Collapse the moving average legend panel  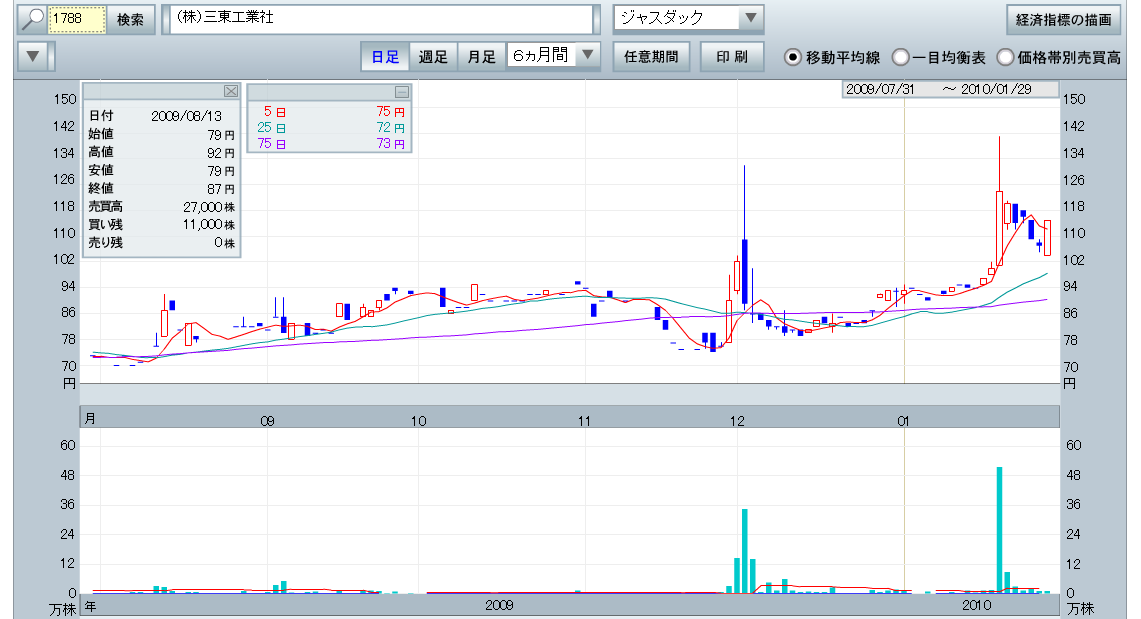pyautogui.click(x=402, y=91)
